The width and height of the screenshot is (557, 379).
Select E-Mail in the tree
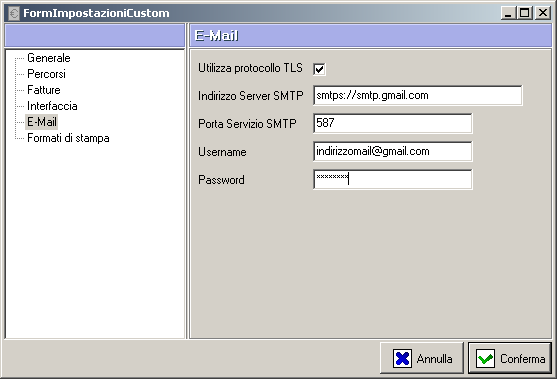click(x=42, y=122)
